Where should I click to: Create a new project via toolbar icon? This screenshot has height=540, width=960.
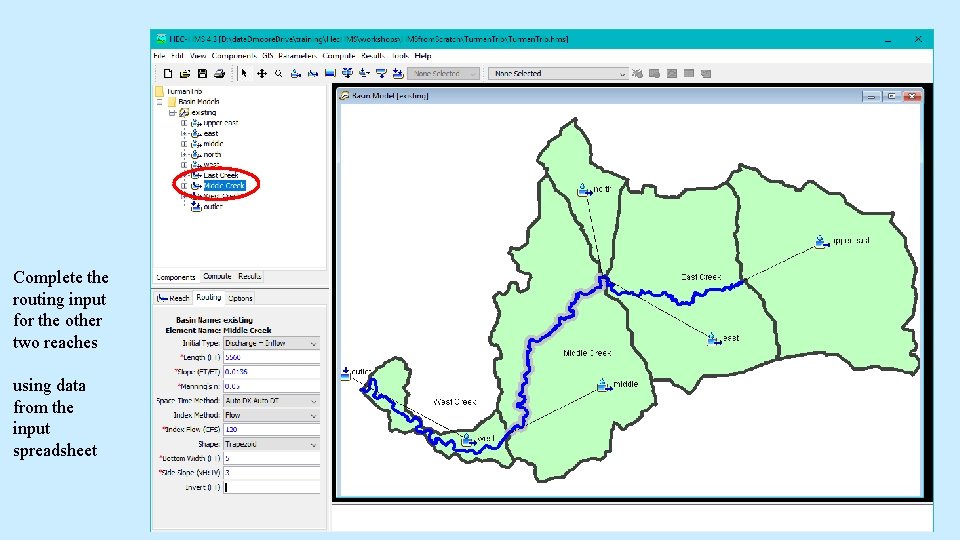click(168, 73)
